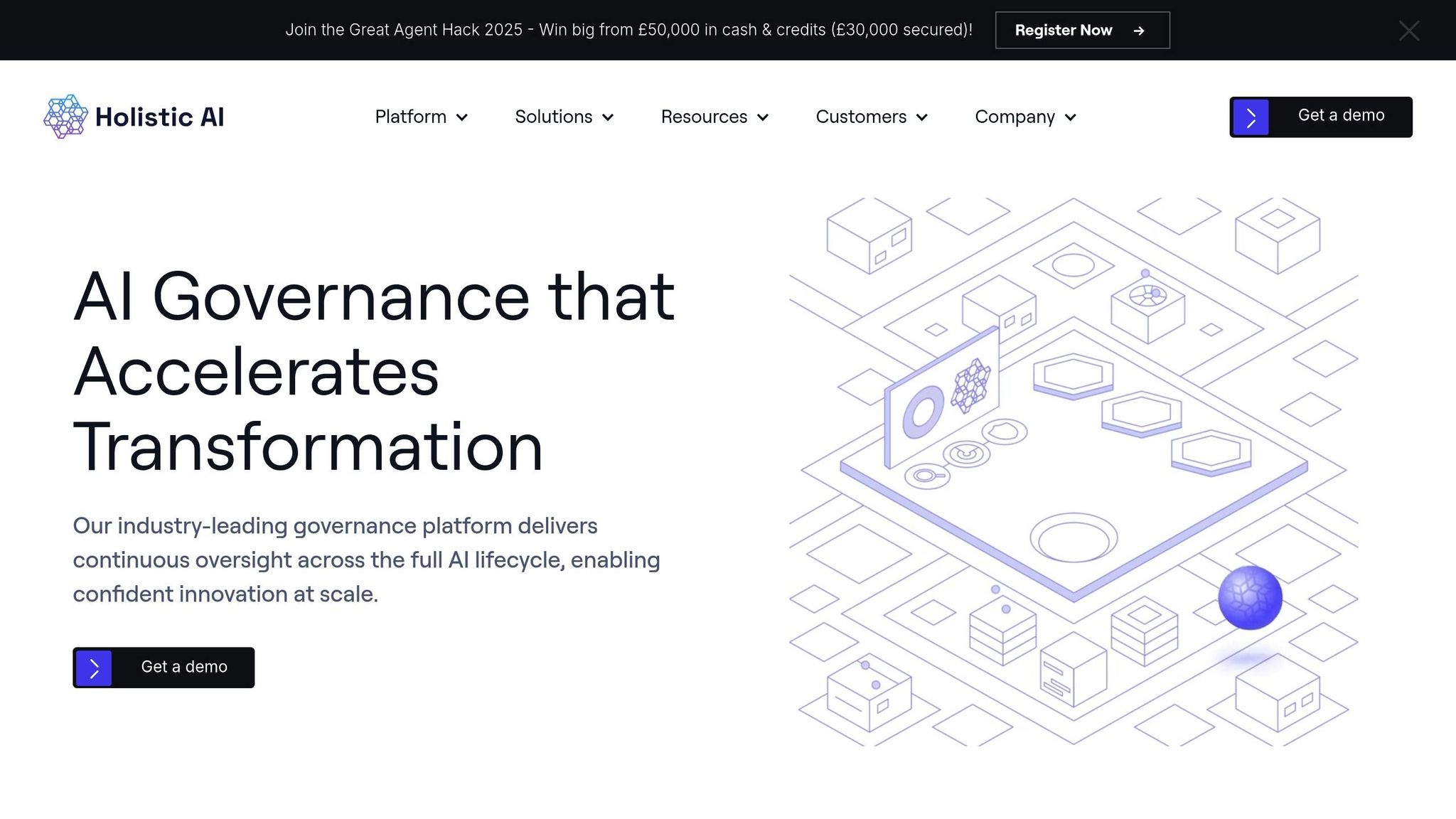Viewport: 1456px width, 819px height.
Task: Click the blue sphere in the illustration
Action: tap(1250, 596)
